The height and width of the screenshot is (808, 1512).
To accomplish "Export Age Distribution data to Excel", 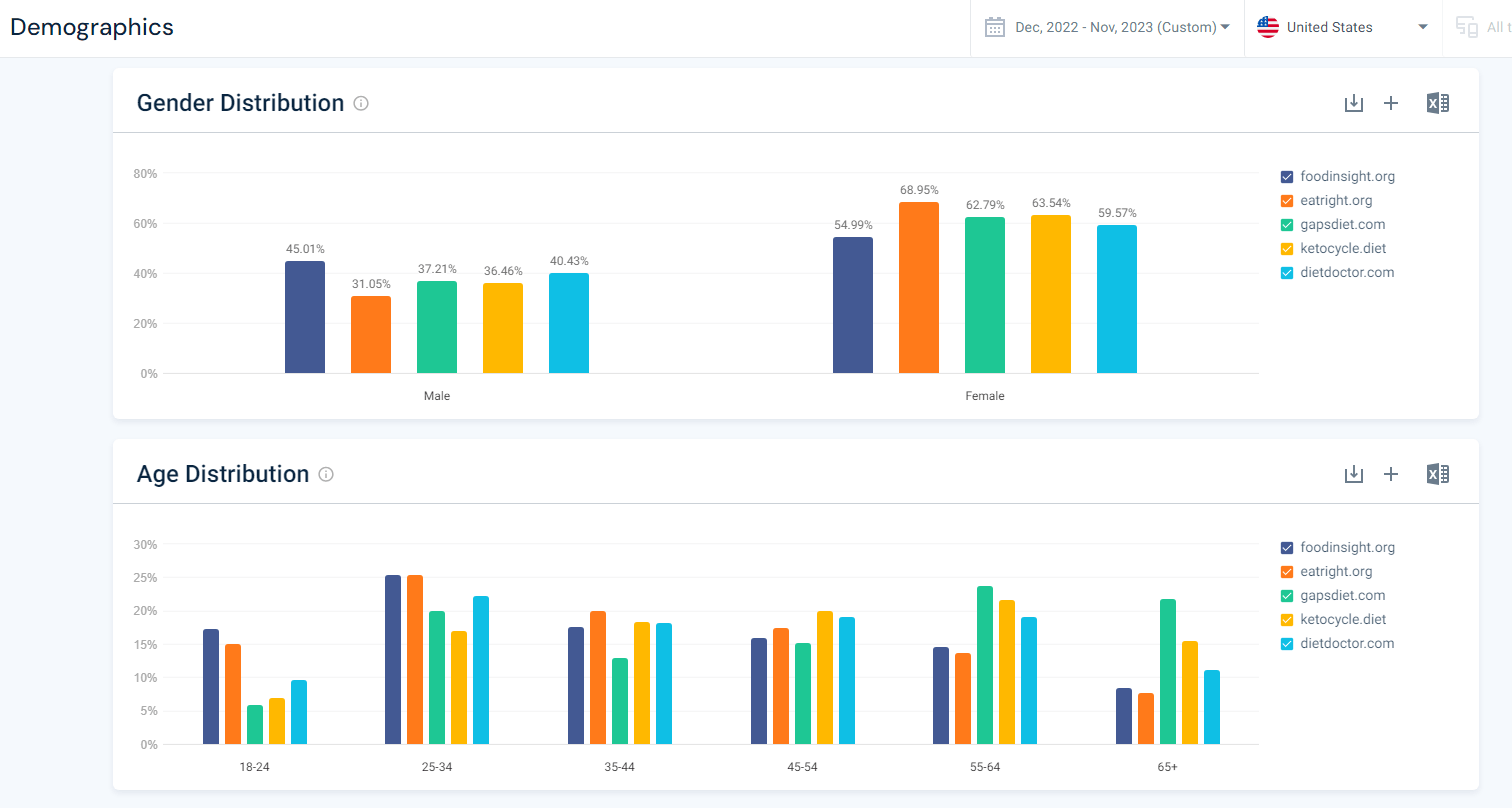I will coord(1438,474).
